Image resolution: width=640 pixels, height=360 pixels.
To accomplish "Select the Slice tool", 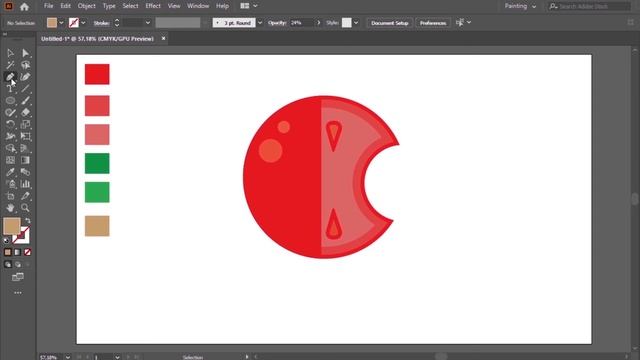I will [25, 196].
